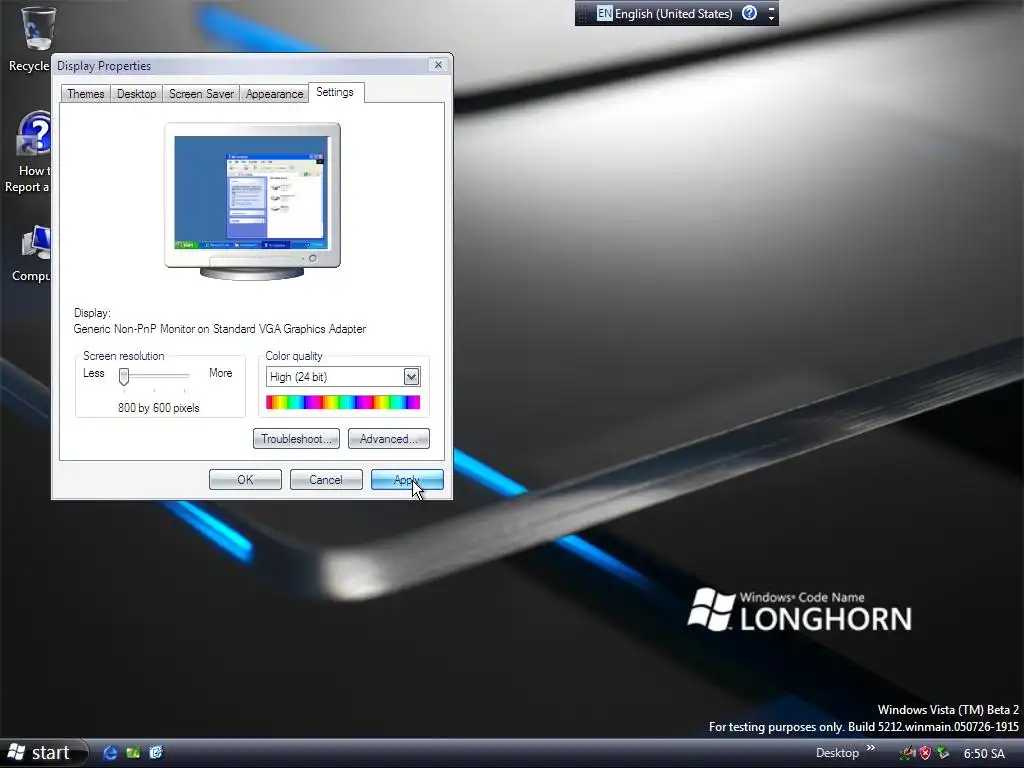Click the Troubleshoot... button
Viewport: 1024px width, 768px height.
point(296,439)
